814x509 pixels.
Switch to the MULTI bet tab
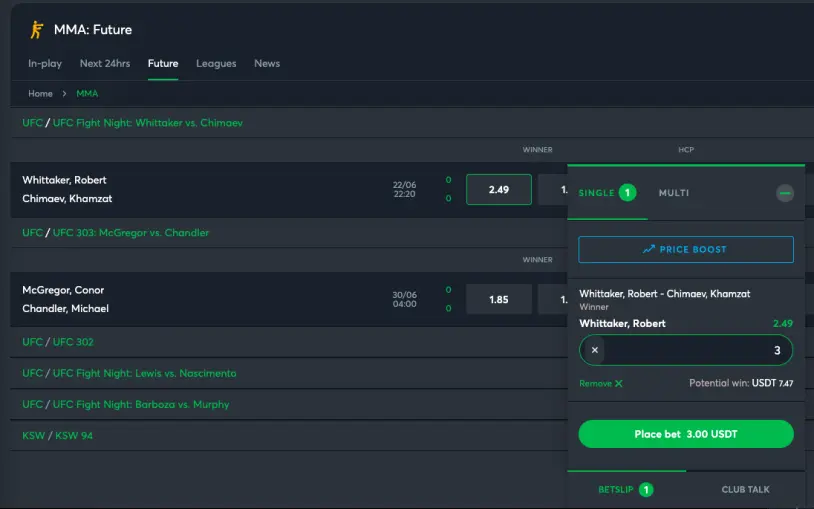click(x=674, y=193)
